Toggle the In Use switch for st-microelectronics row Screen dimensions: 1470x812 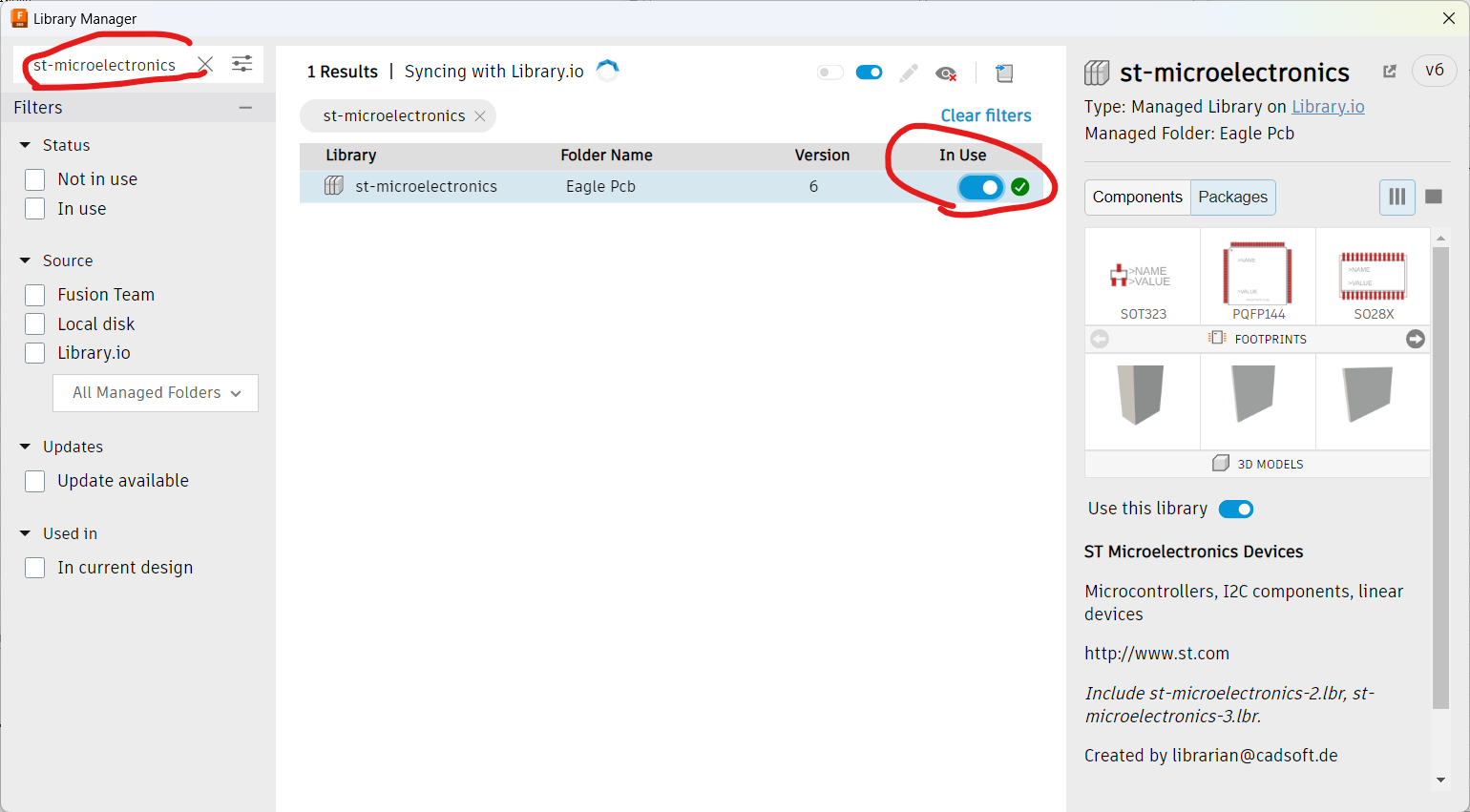980,187
